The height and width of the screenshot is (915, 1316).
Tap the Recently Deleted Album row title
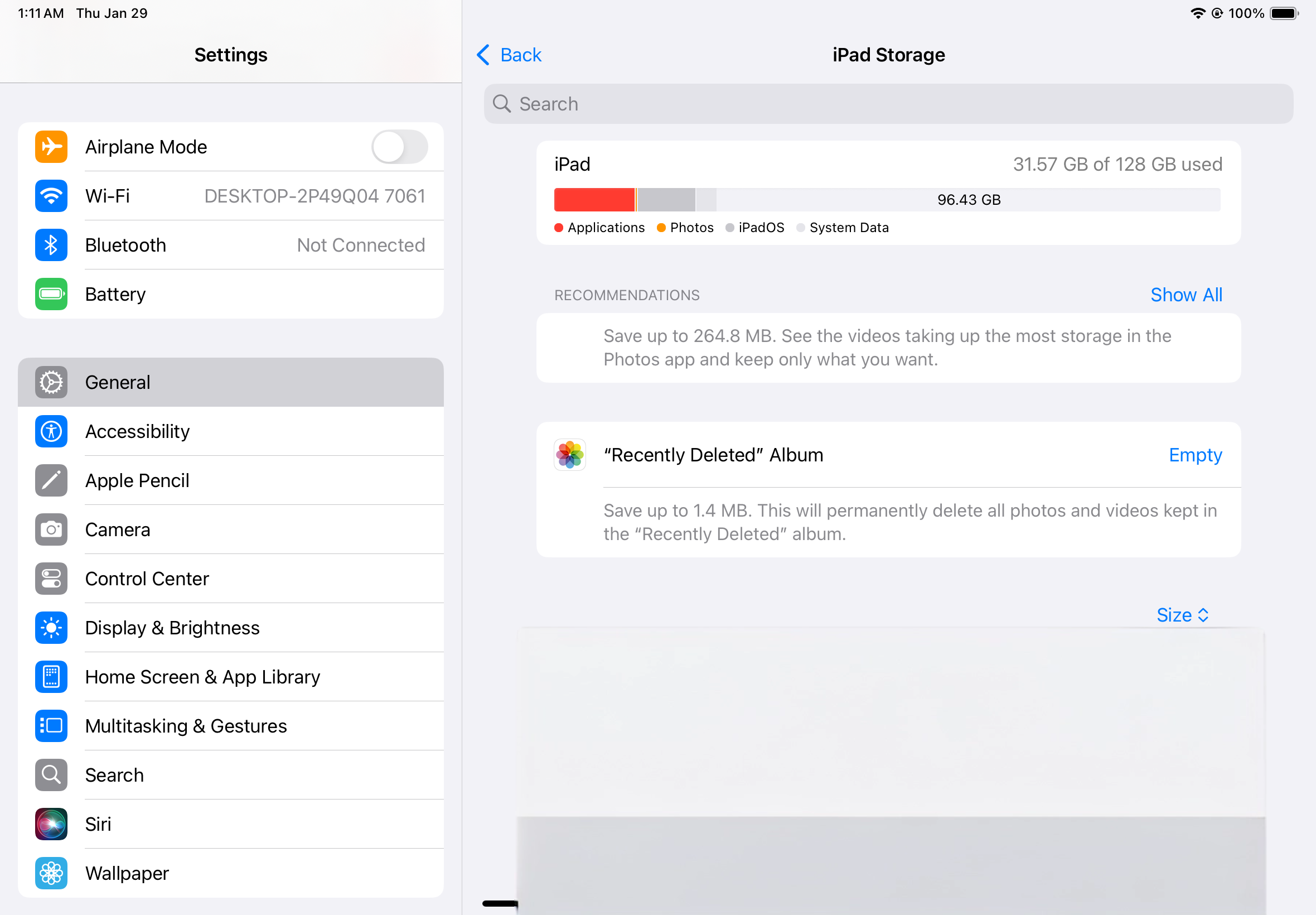(713, 455)
